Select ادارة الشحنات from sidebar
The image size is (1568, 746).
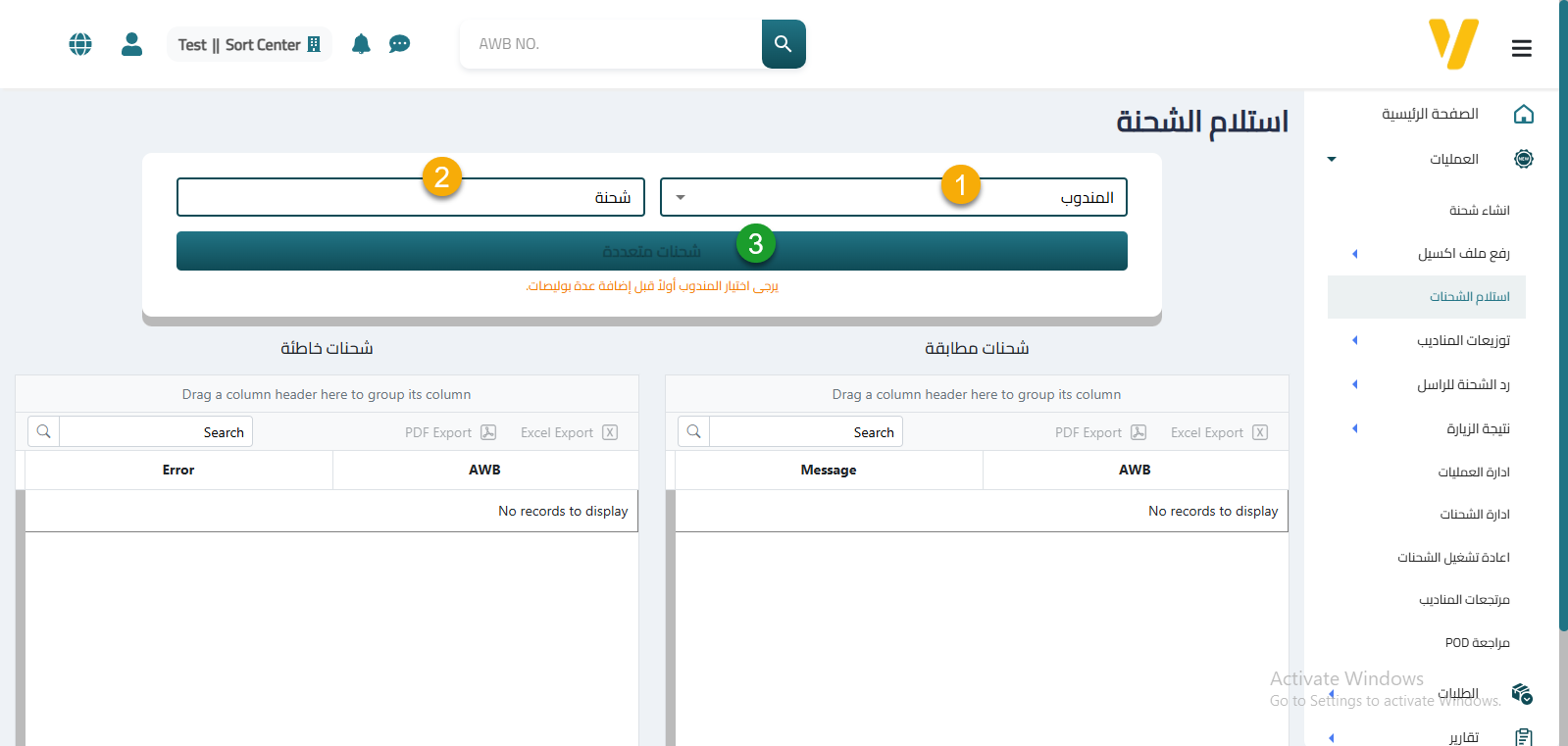point(1474,515)
